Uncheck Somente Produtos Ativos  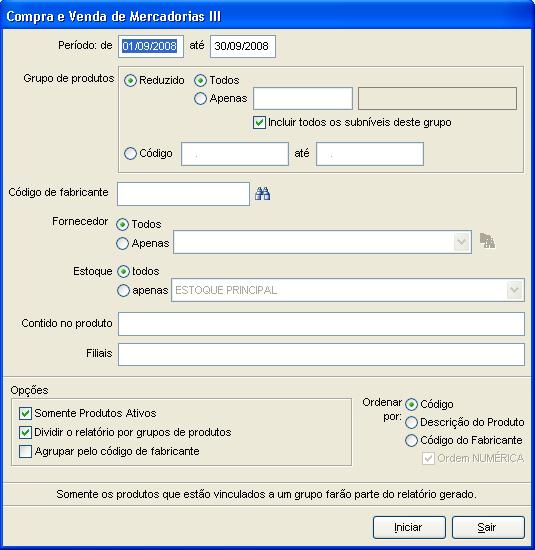tap(25, 413)
